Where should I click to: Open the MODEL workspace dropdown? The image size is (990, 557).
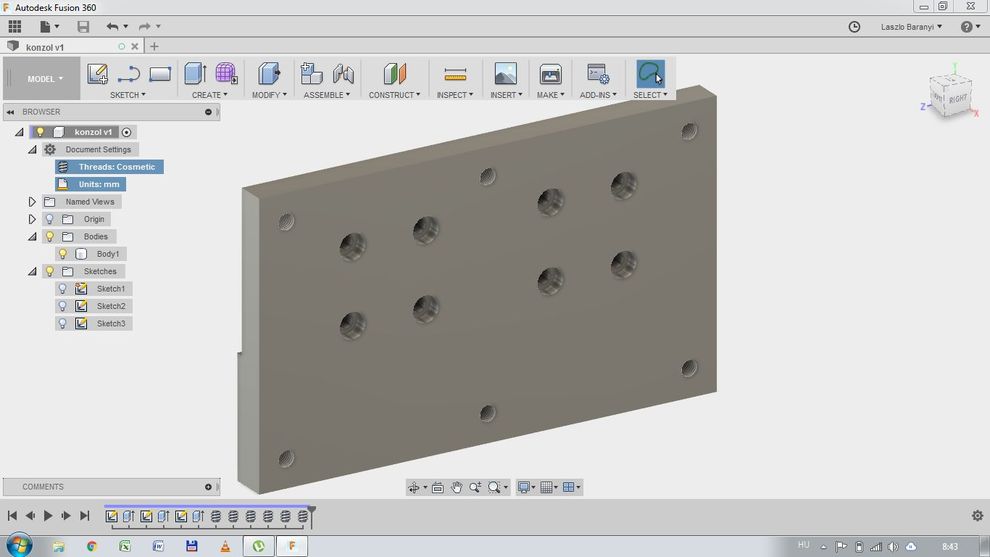[x=44, y=79]
